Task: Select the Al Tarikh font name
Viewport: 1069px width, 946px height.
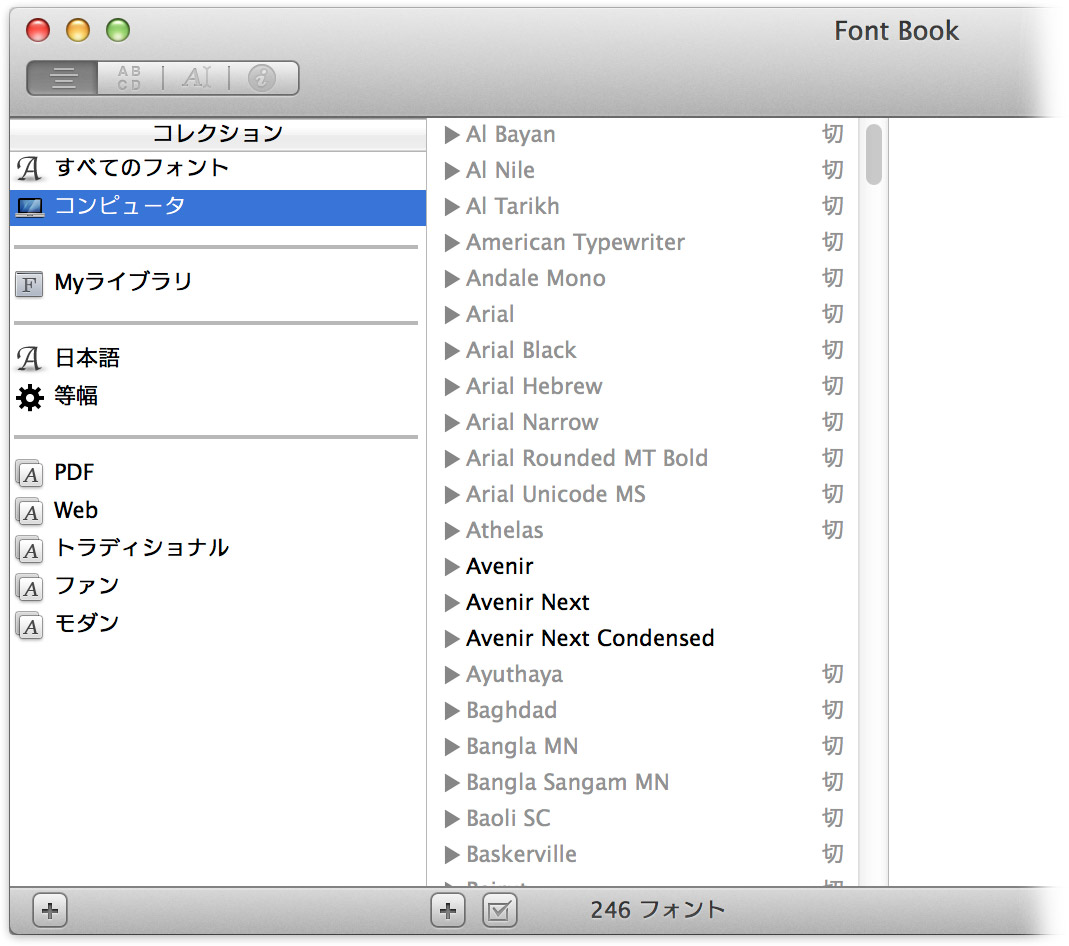Action: tap(513, 206)
